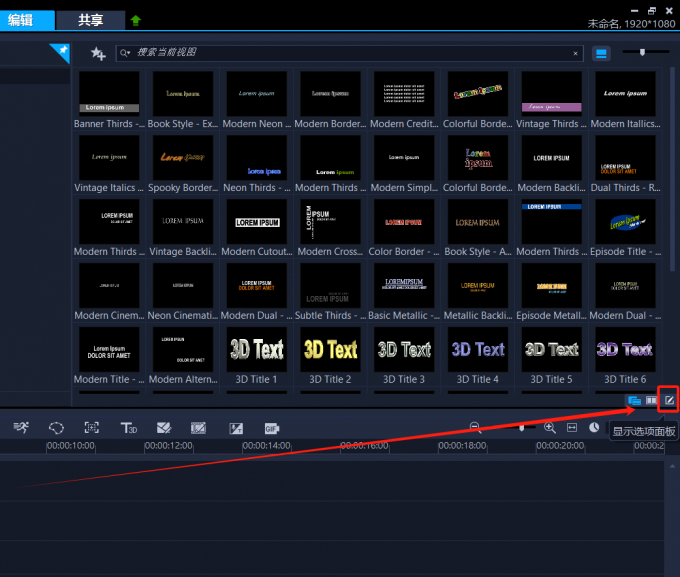Image resolution: width=680 pixels, height=577 pixels.
Task: Select the Color Border red title preset
Action: (404, 221)
